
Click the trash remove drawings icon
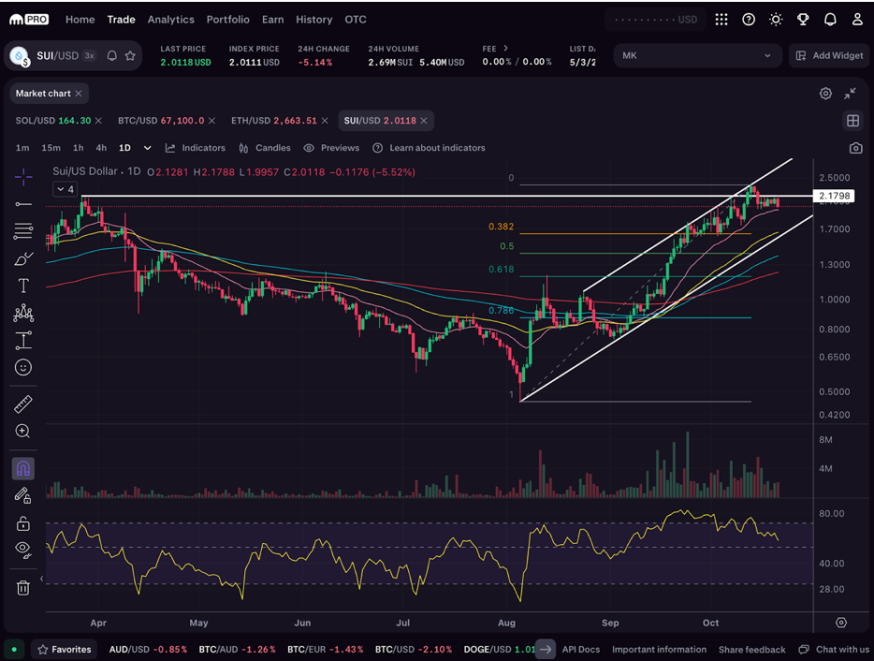point(23,587)
